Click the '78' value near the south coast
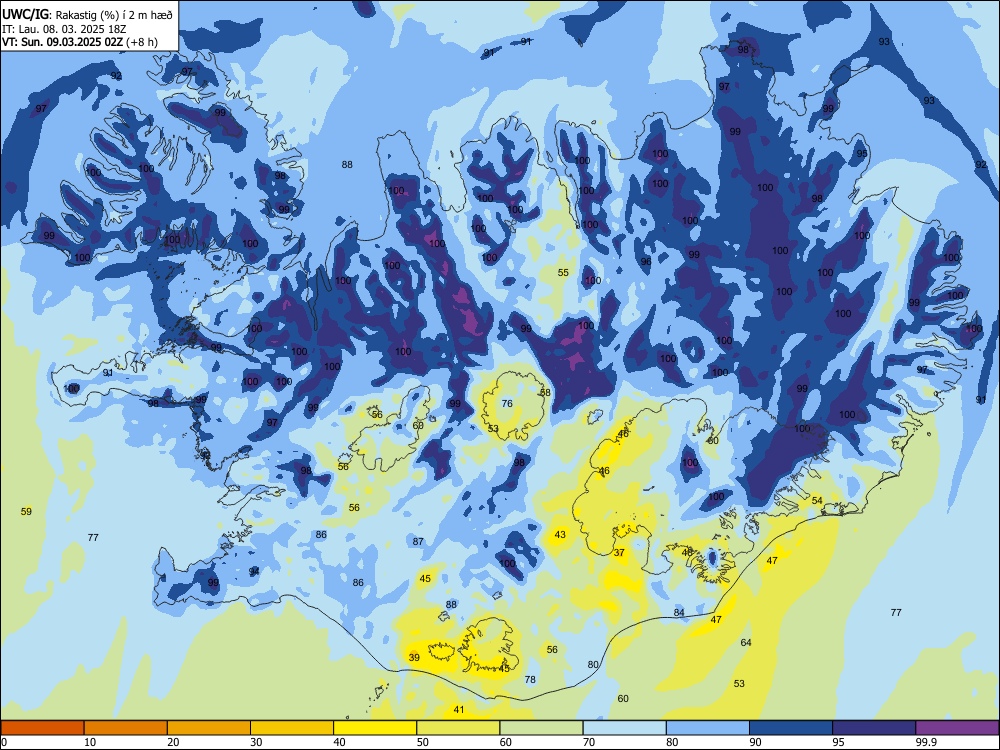 coord(530,679)
